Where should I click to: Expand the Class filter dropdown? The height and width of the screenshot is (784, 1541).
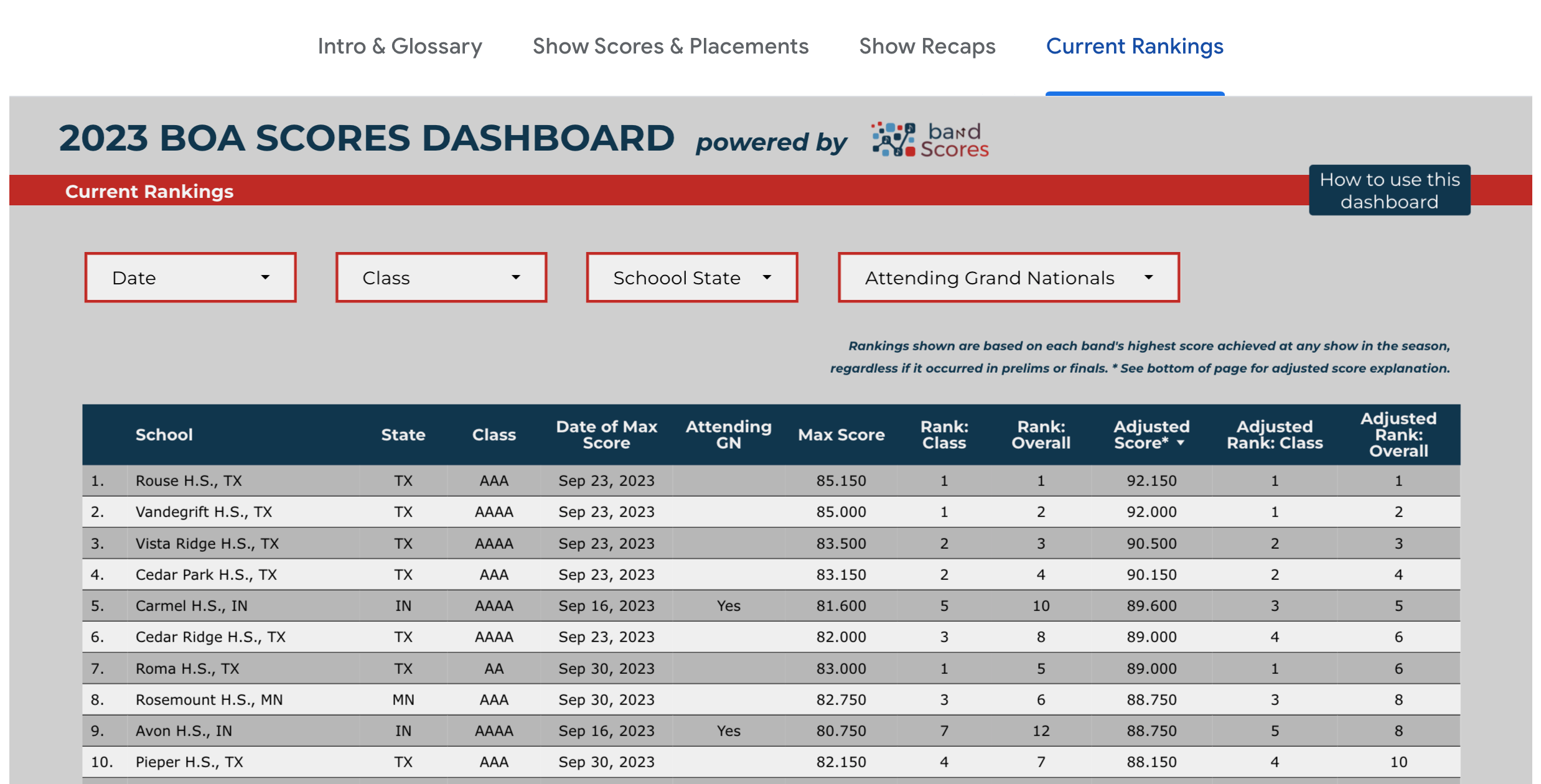(441, 278)
